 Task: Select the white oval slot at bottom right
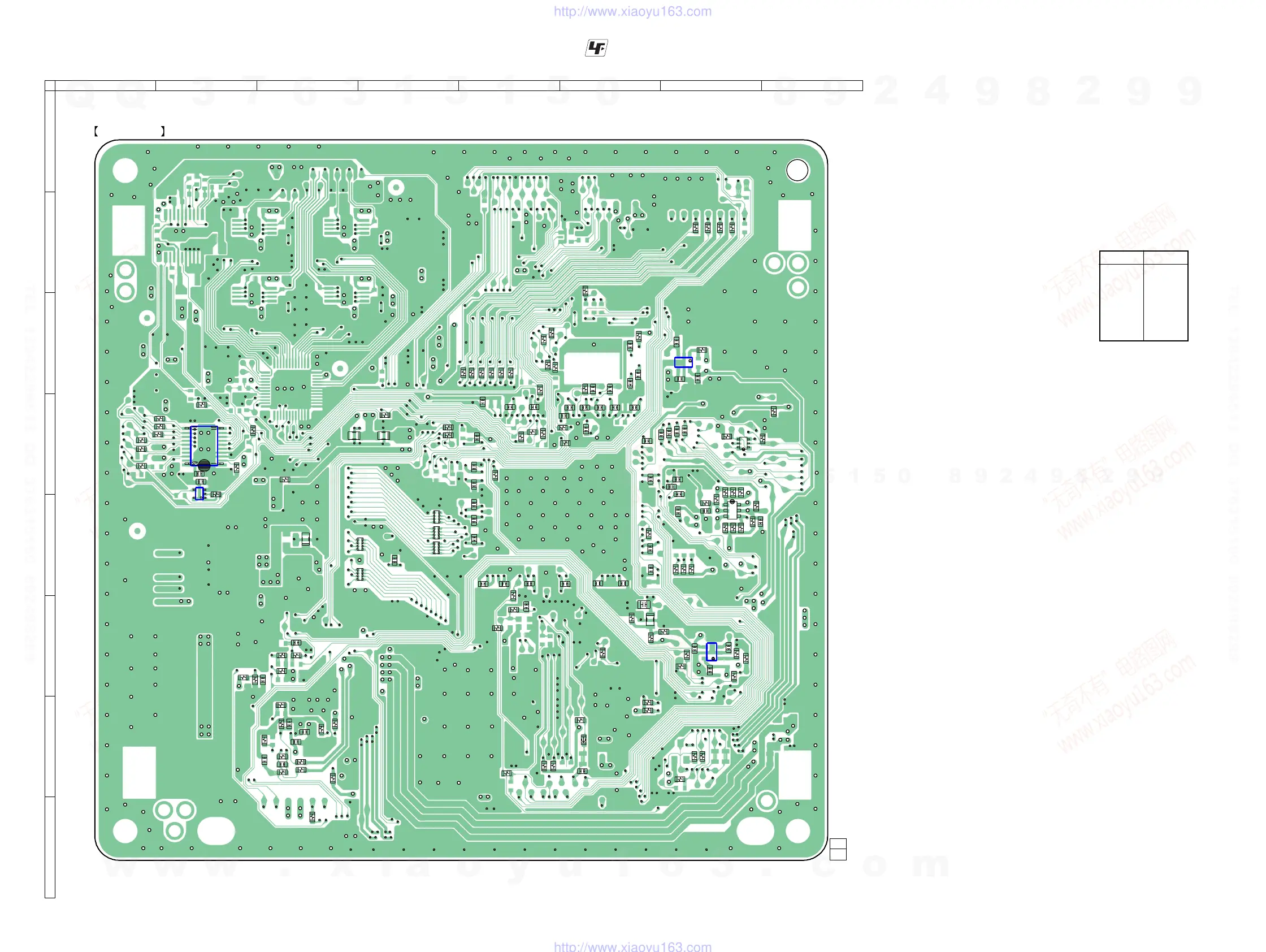pyautogui.click(x=755, y=830)
